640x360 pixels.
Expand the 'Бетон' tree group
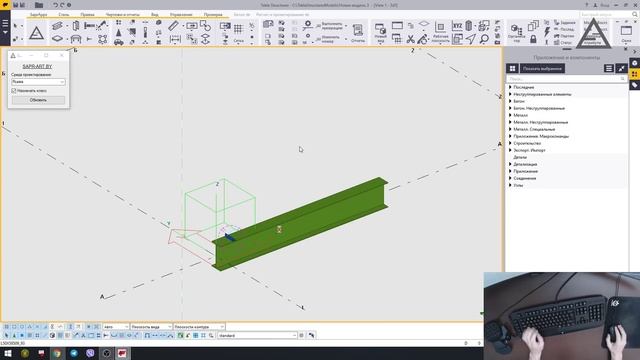point(510,101)
